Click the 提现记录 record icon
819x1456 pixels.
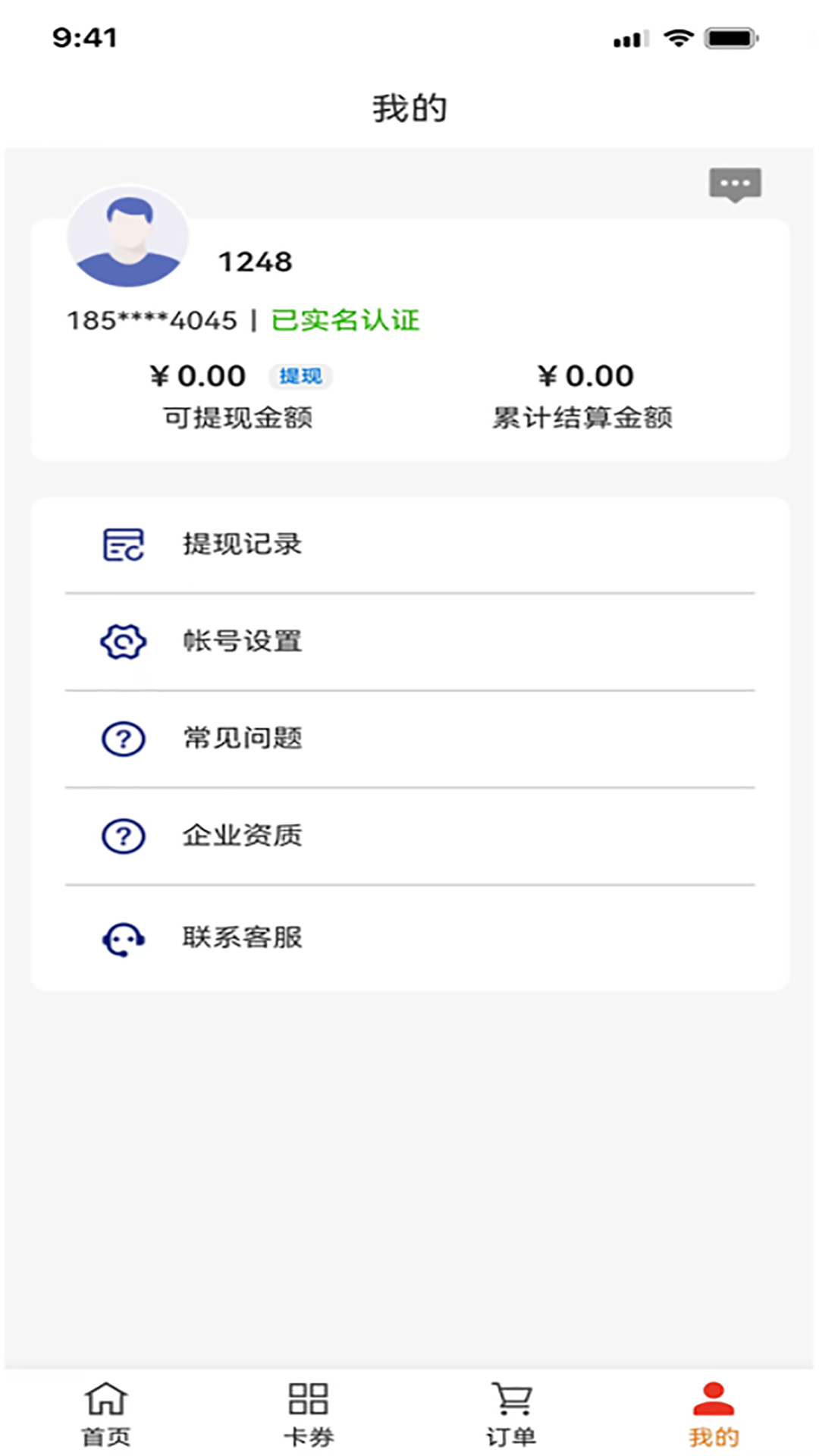[123, 544]
